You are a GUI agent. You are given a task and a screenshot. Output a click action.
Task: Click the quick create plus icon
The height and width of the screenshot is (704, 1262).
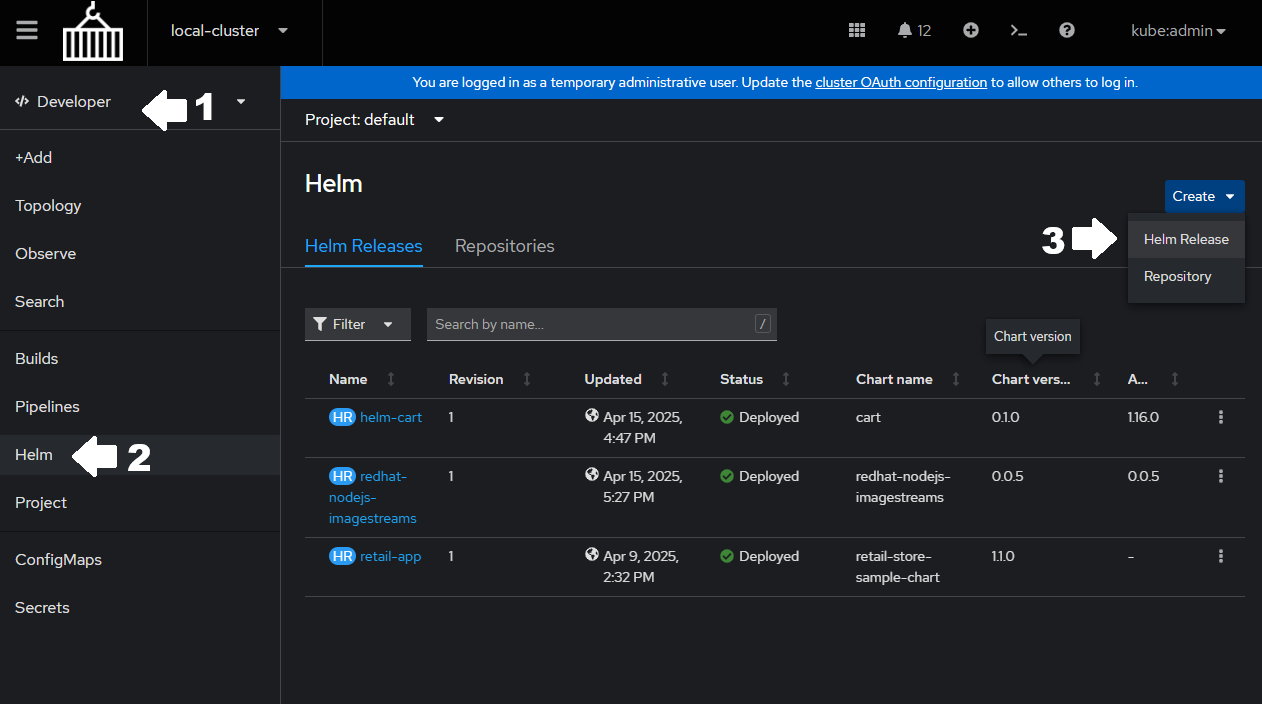coord(970,30)
